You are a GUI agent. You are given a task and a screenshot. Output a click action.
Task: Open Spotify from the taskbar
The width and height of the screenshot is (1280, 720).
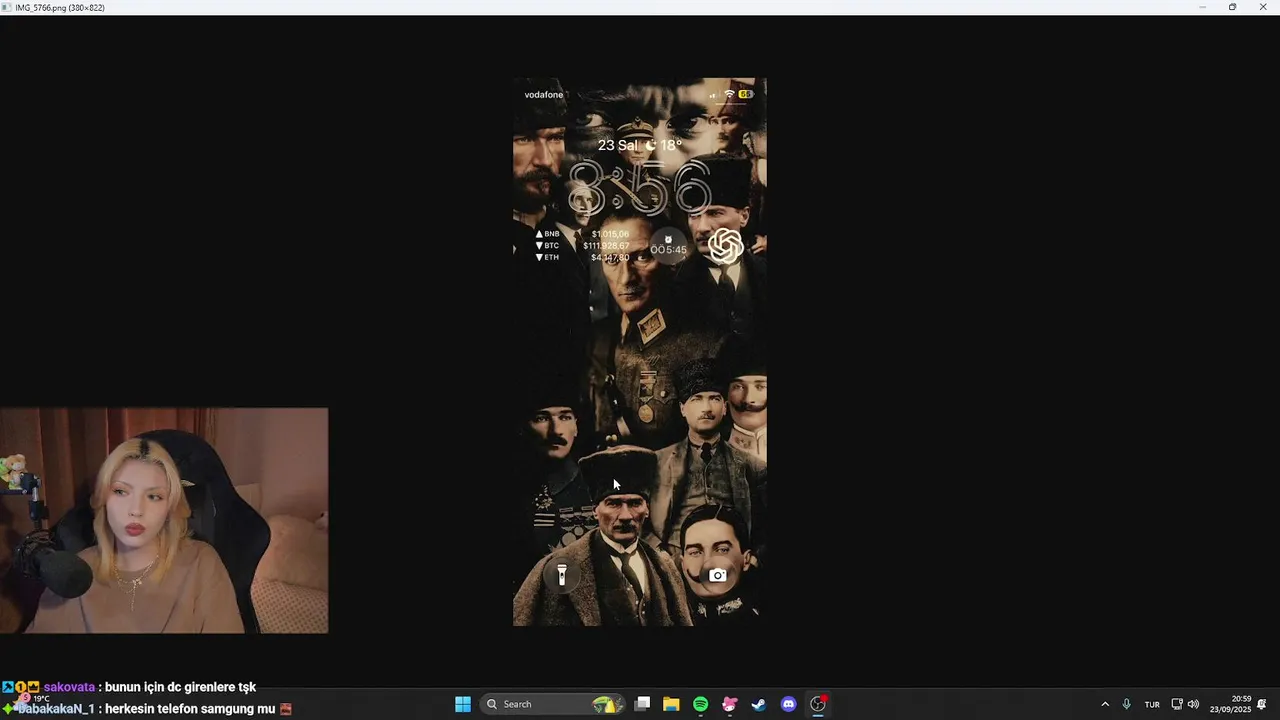coord(700,704)
